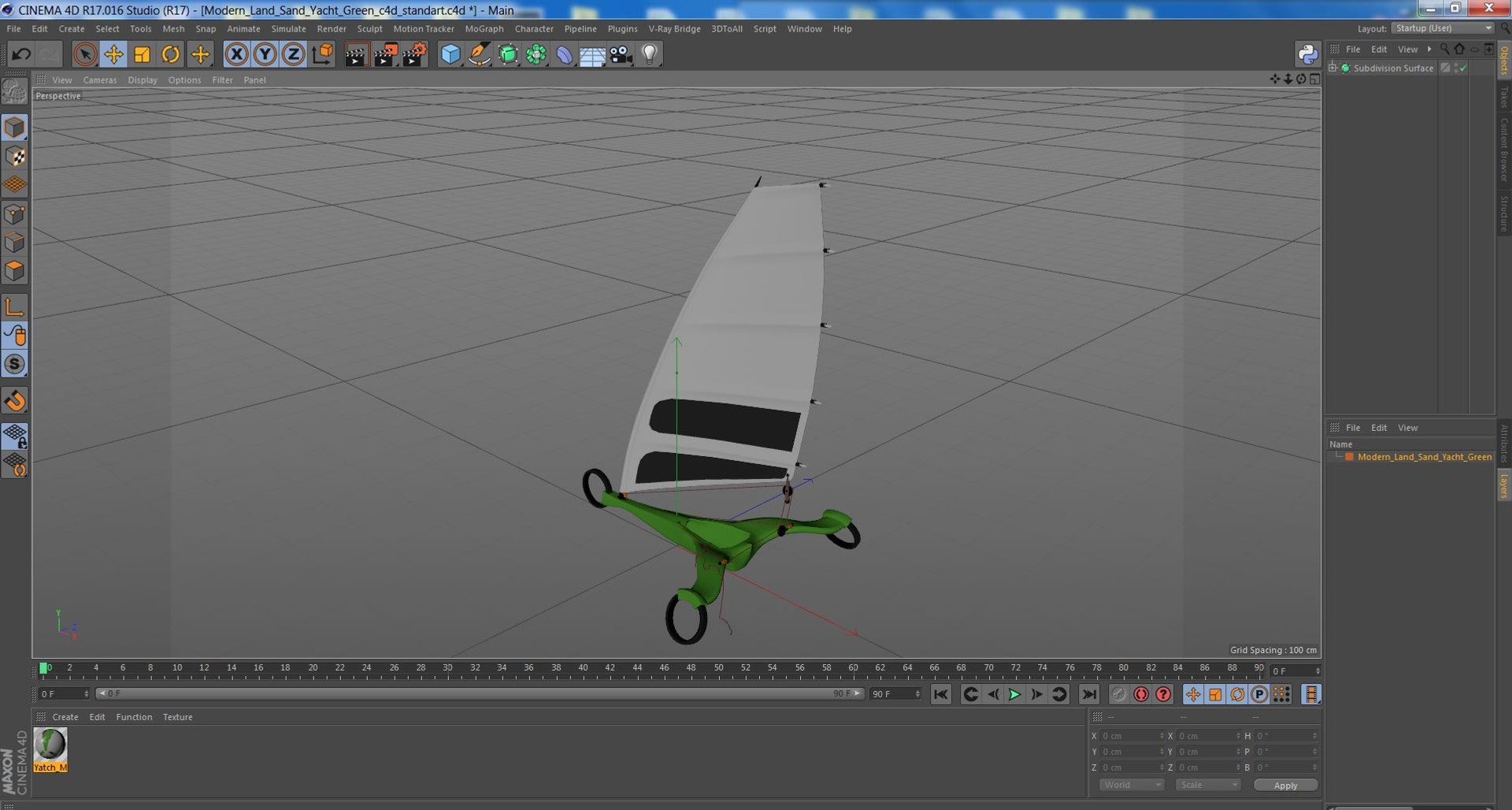
Task: Switch to Polygons mode
Action: pyautogui.click(x=15, y=271)
